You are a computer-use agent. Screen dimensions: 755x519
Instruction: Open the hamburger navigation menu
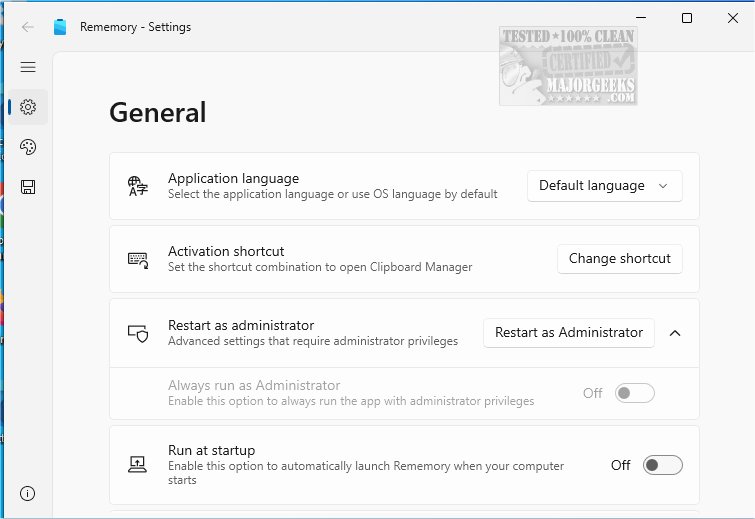click(28, 67)
